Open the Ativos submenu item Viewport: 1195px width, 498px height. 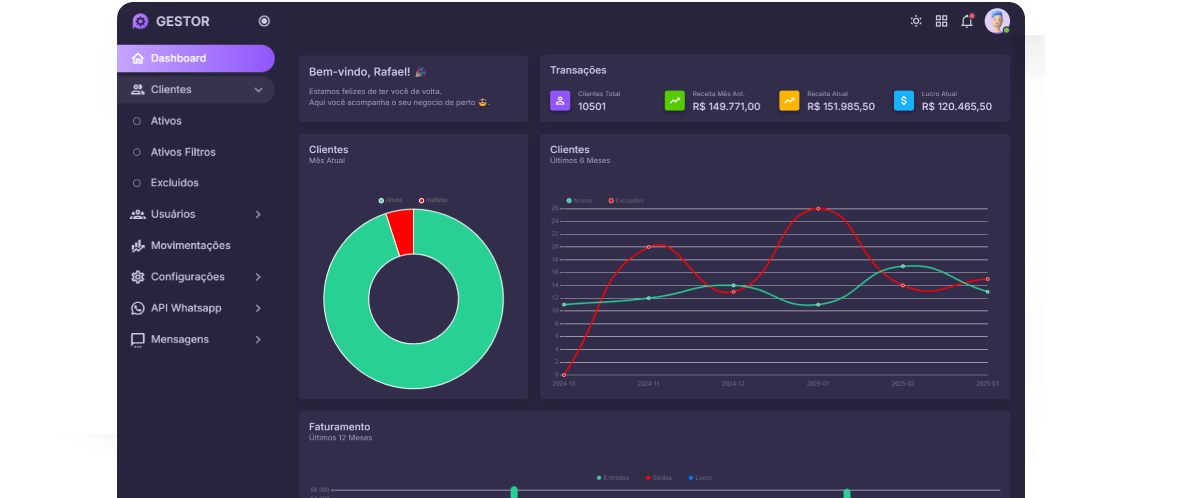tap(166, 121)
